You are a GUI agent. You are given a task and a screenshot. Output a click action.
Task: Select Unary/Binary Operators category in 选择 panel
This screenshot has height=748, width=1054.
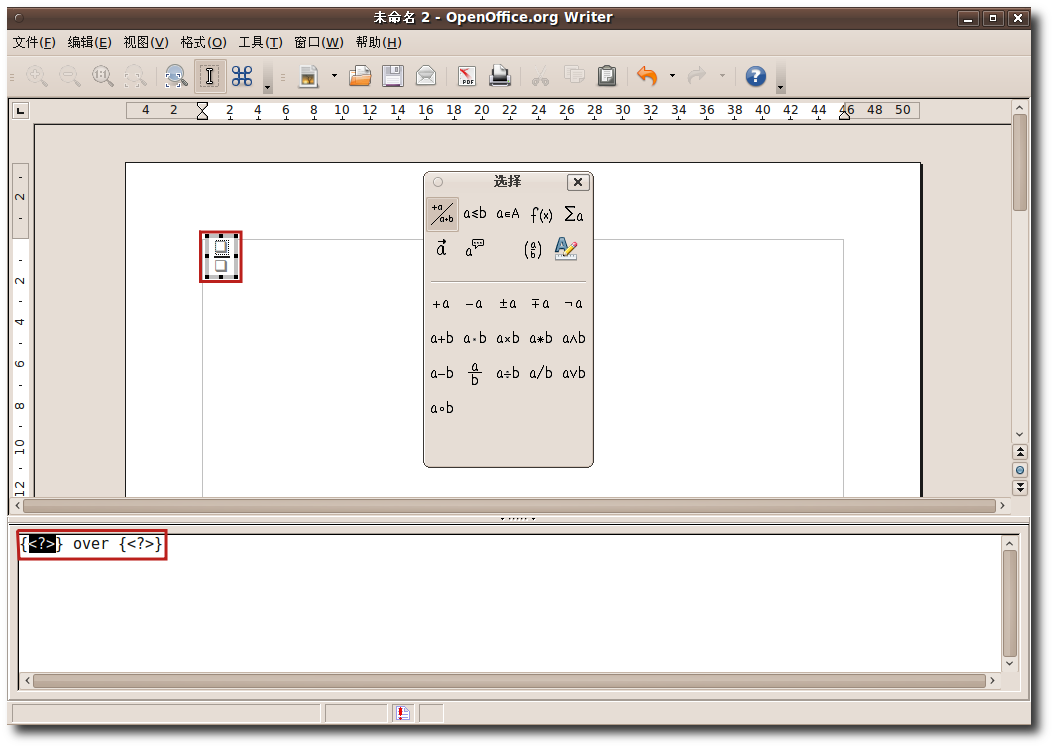(x=442, y=214)
